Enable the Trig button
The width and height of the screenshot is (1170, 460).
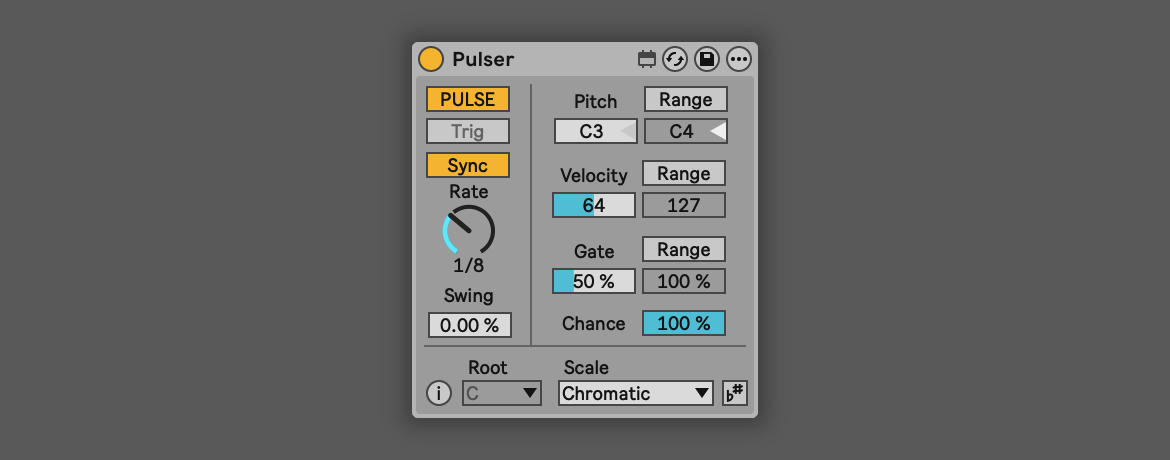(x=468, y=131)
